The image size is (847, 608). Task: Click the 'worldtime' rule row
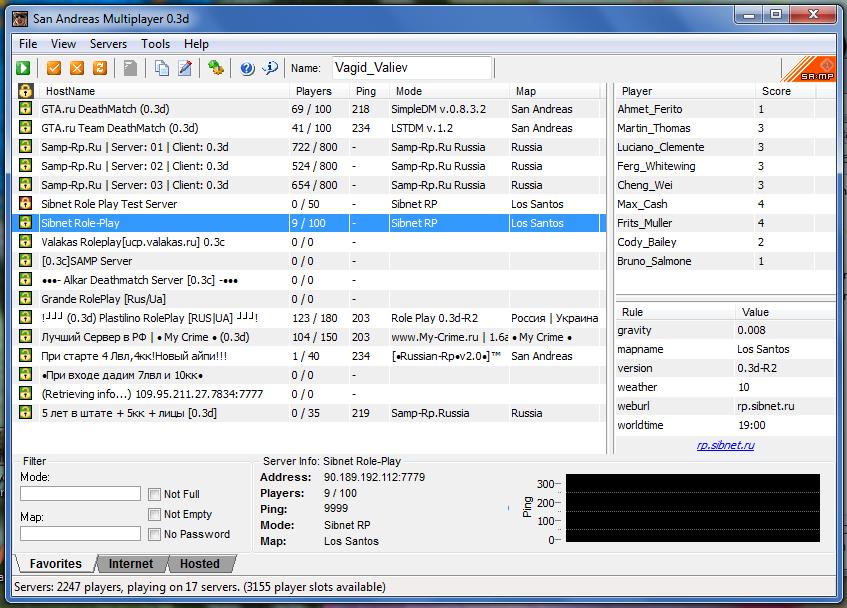pos(725,425)
